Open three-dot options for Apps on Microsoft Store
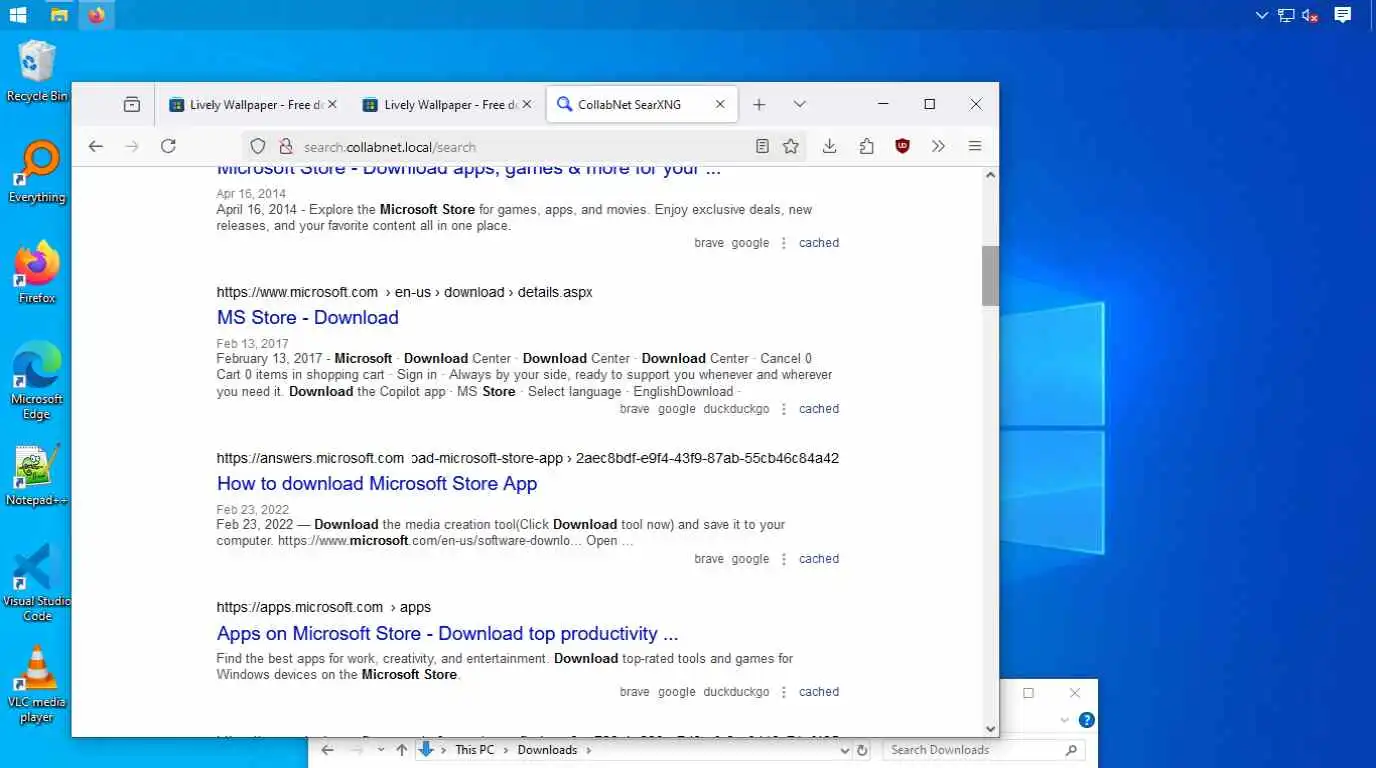This screenshot has width=1376, height=768. coord(784,692)
